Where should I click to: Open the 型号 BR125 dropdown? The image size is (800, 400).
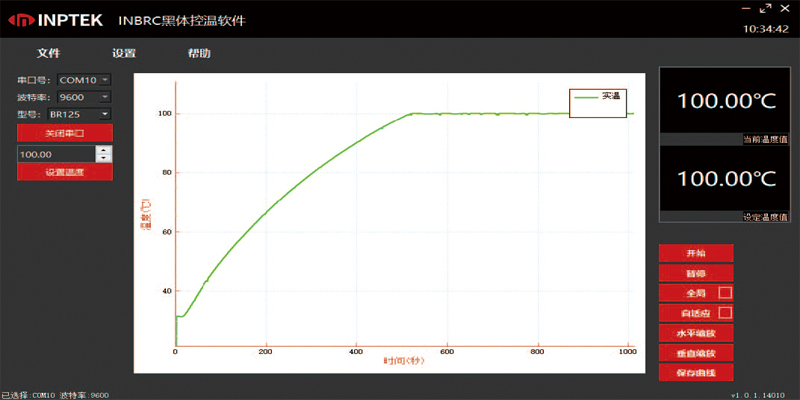pos(105,114)
